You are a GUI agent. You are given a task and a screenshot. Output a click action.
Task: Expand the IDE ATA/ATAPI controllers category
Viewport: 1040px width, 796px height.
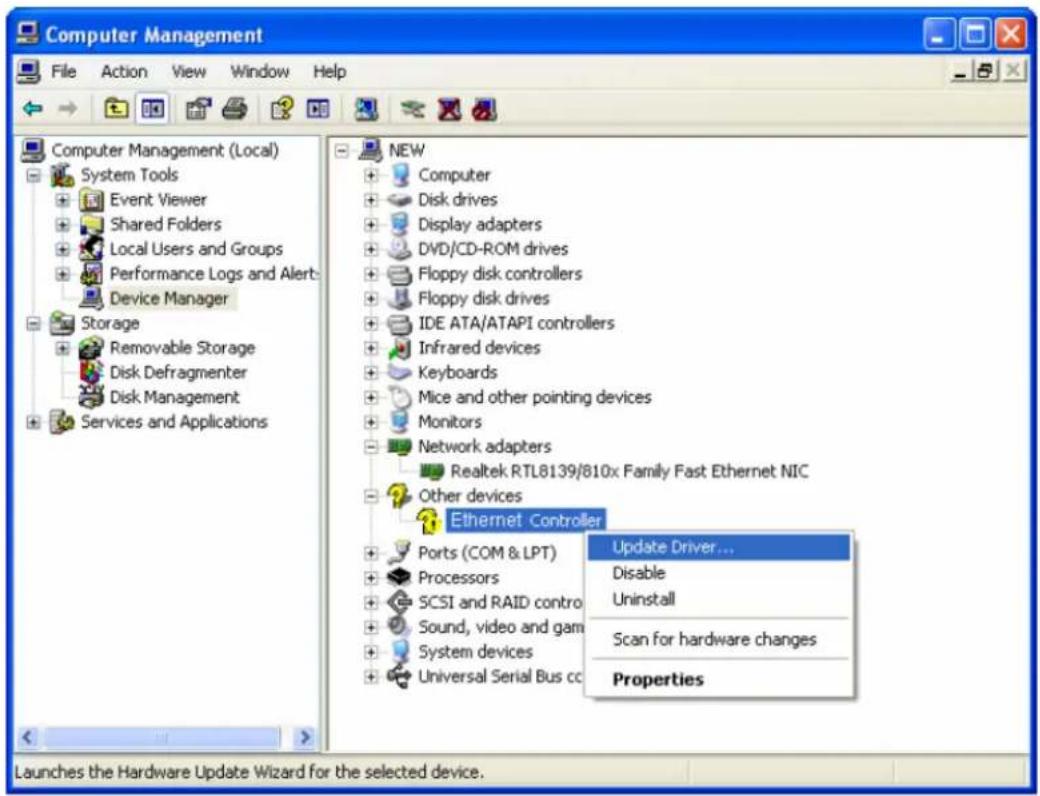(x=371, y=323)
